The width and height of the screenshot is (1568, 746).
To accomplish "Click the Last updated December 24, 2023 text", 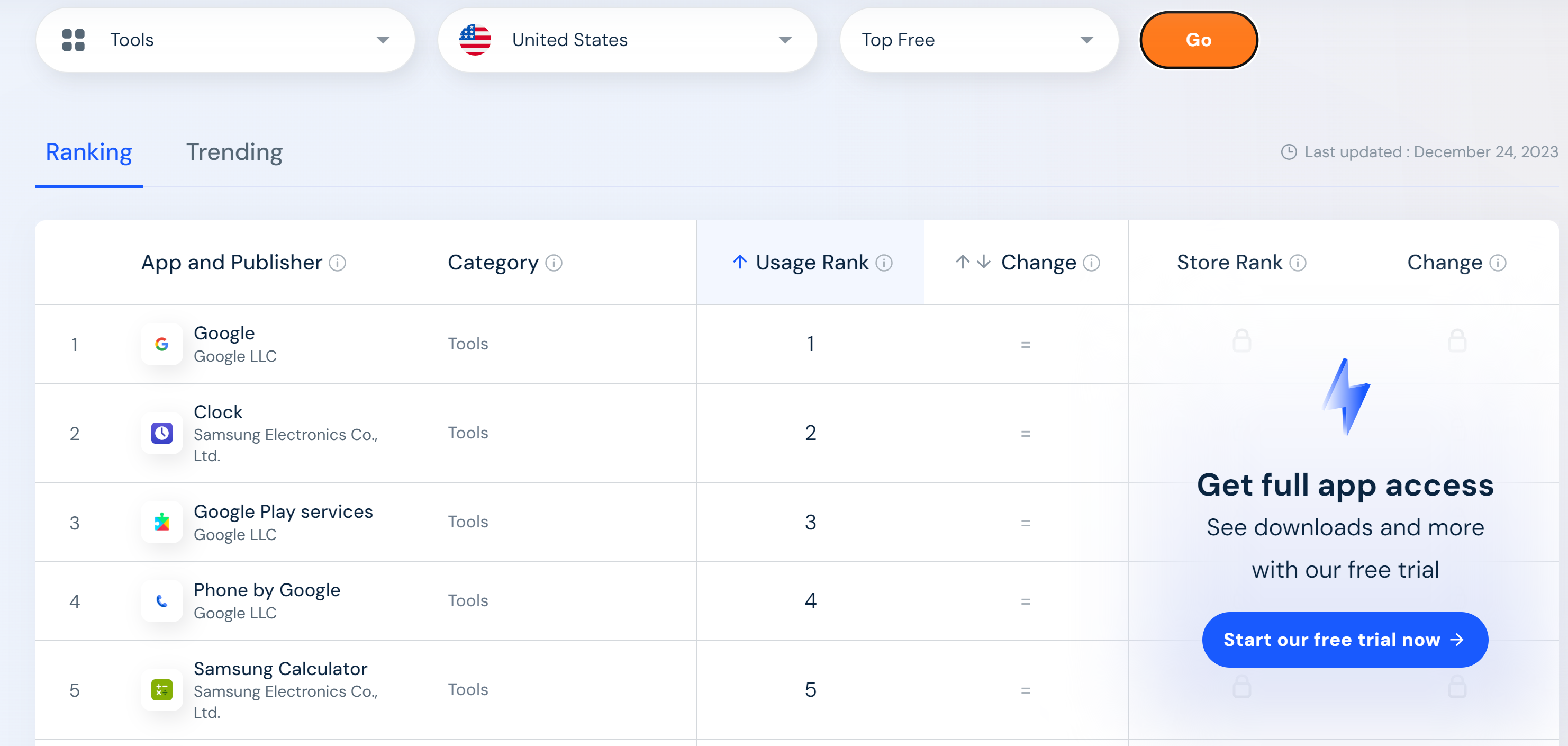I will tap(1431, 151).
